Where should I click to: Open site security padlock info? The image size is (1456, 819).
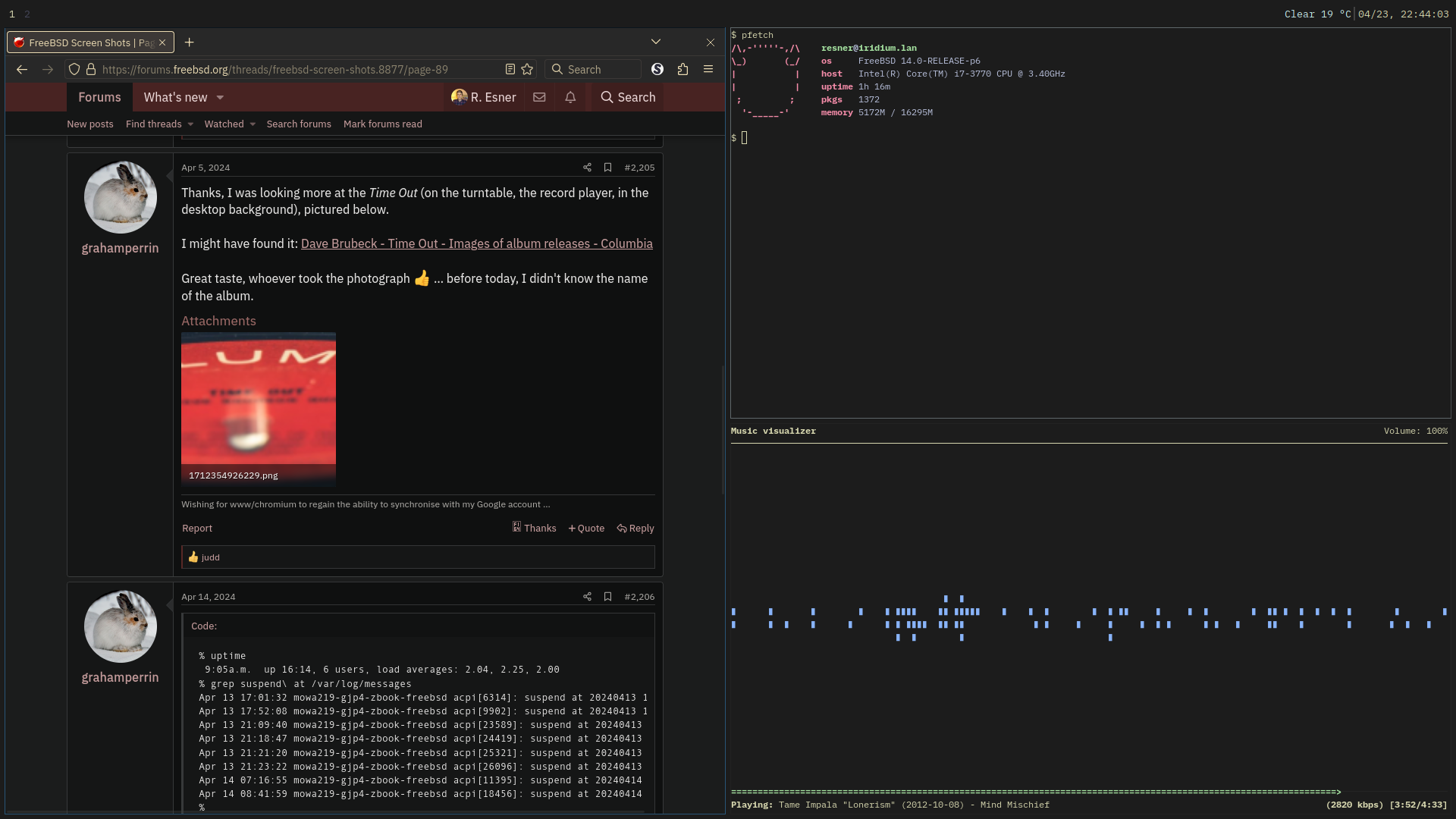[91, 69]
